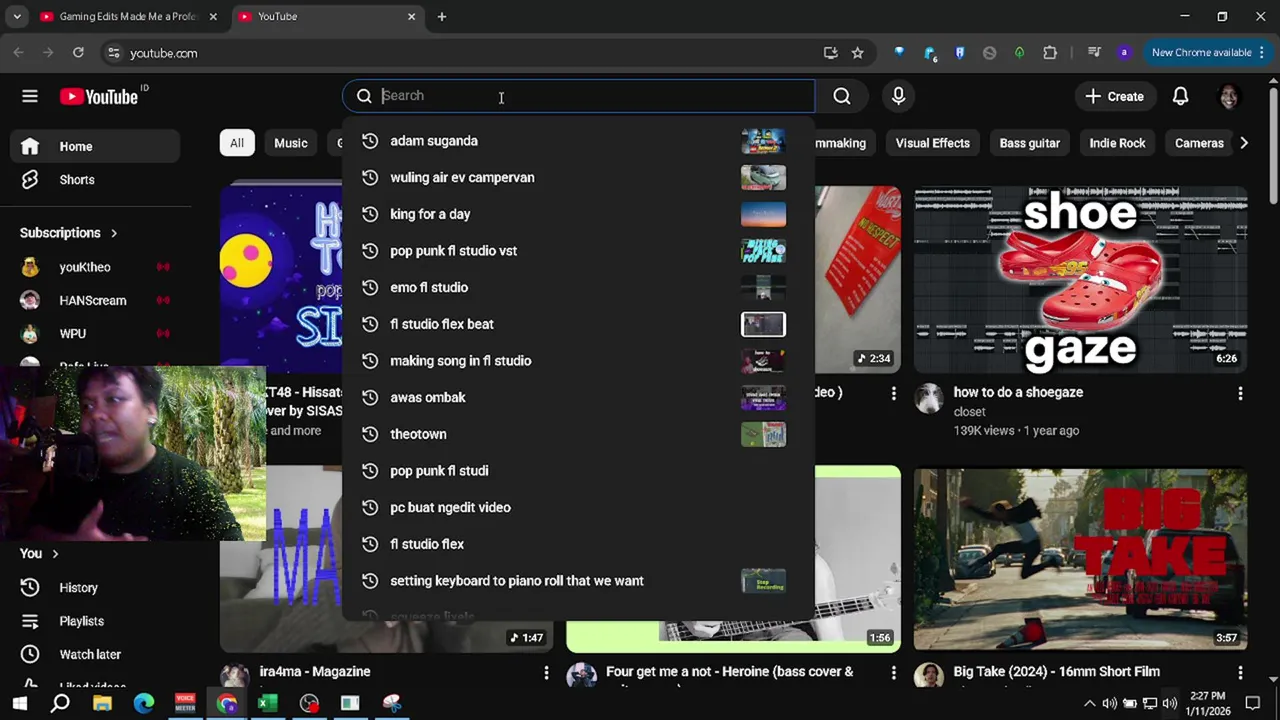Open Windows Start menu

pyautogui.click(x=20, y=703)
